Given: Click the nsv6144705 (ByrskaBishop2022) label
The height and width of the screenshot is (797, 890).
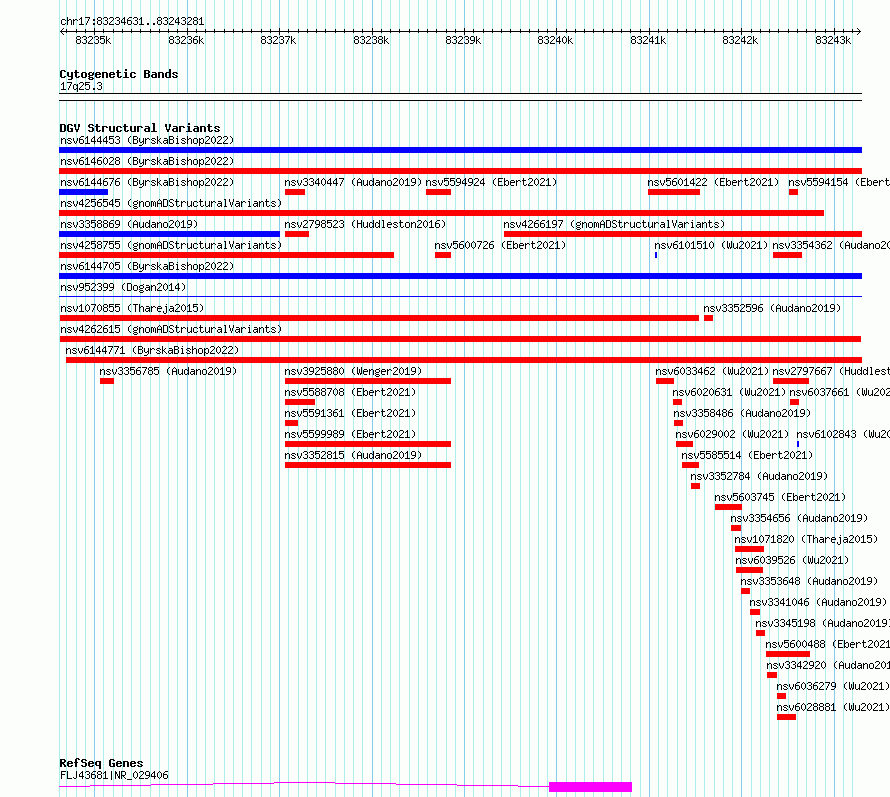Looking at the screenshot, I should pos(147,266).
